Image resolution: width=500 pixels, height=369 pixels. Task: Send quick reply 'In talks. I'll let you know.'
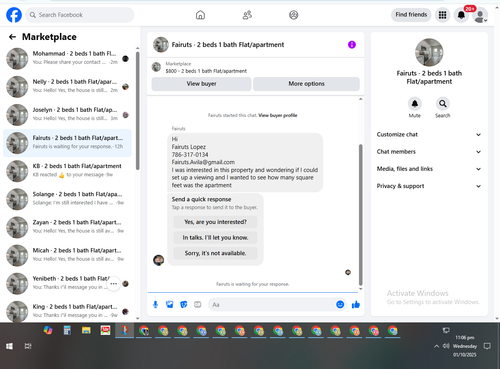(x=215, y=238)
